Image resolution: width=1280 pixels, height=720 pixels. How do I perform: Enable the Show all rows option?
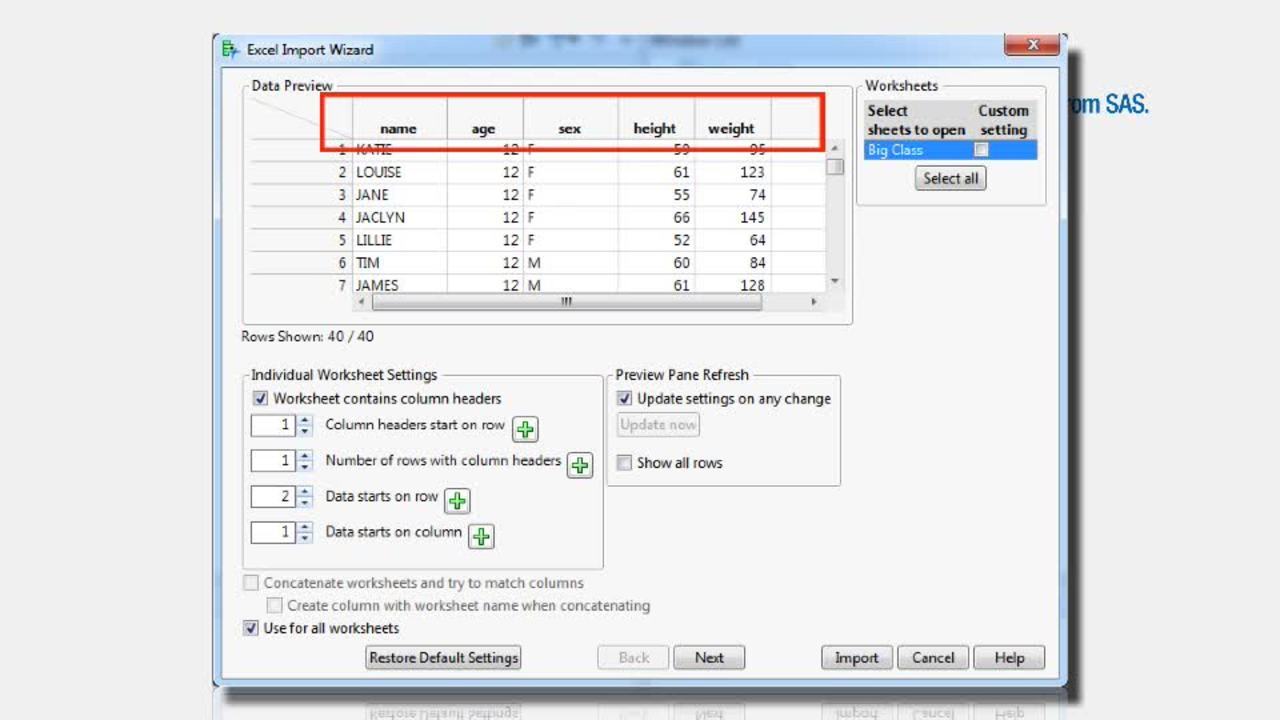pos(623,462)
